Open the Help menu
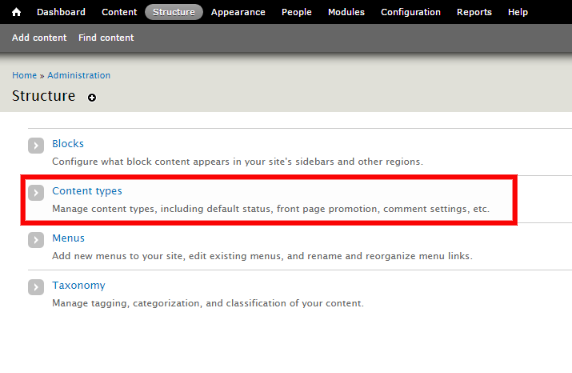Image resolution: width=572 pixels, height=373 pixels. tap(518, 12)
